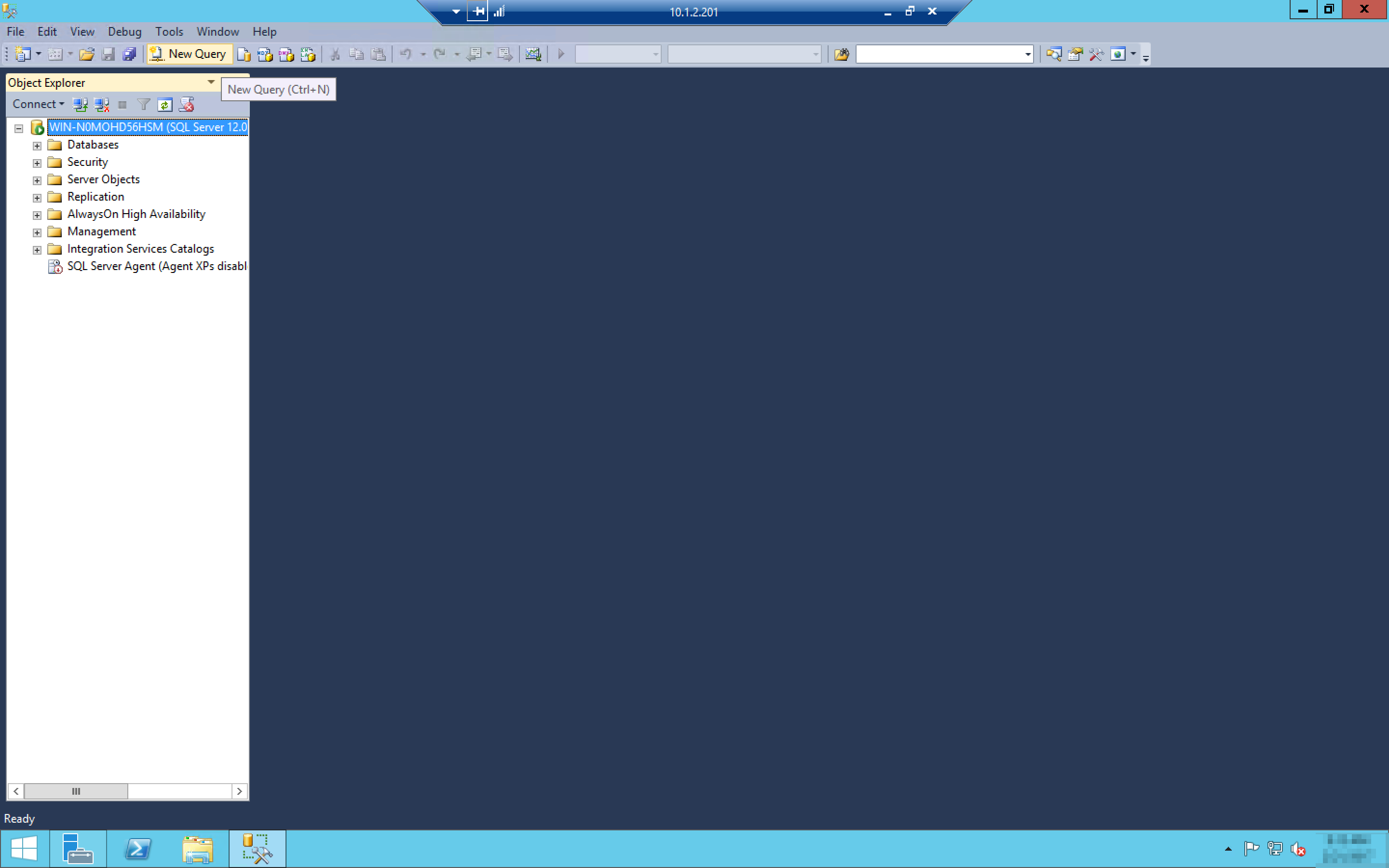Image resolution: width=1389 pixels, height=868 pixels.
Task: Expand the Databases folder node
Action: point(37,146)
